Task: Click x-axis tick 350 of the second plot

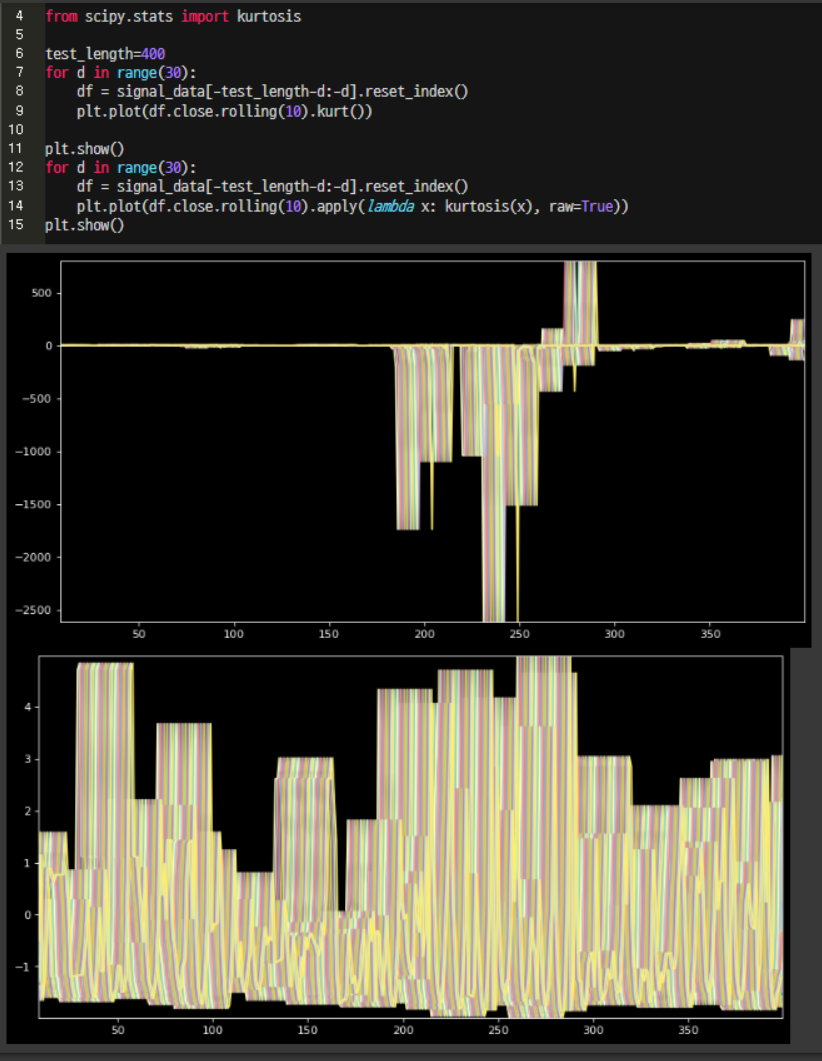Action: [689, 1030]
